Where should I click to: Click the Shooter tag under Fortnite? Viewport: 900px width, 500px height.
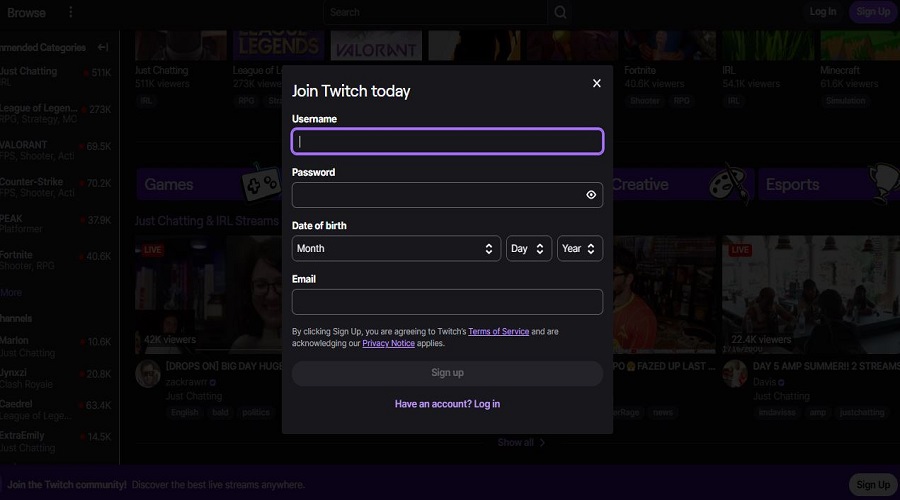tap(645, 100)
